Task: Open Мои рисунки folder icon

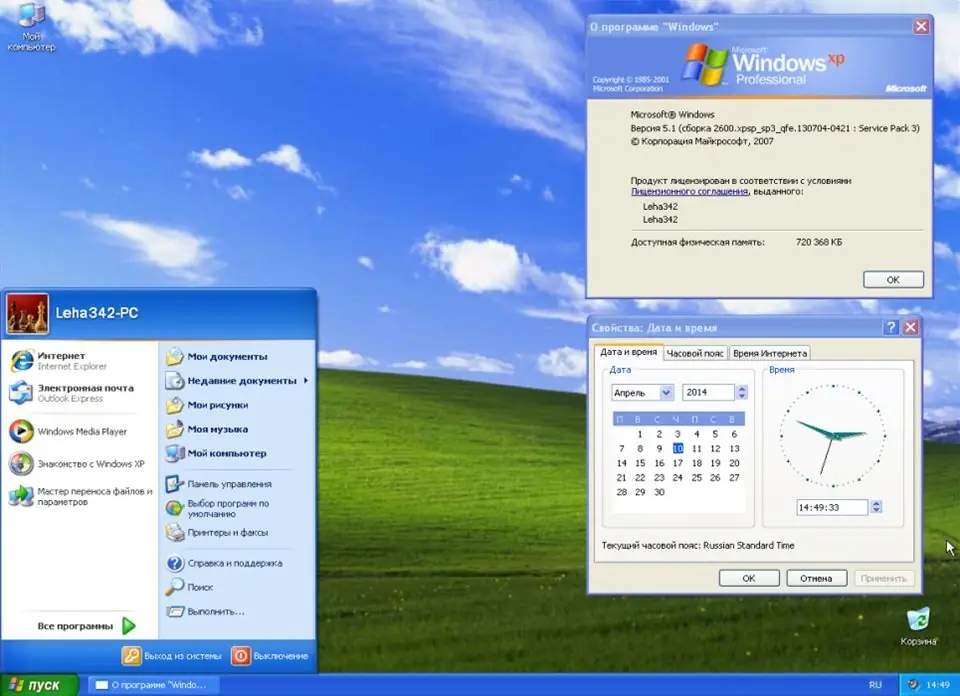Action: tap(174, 405)
